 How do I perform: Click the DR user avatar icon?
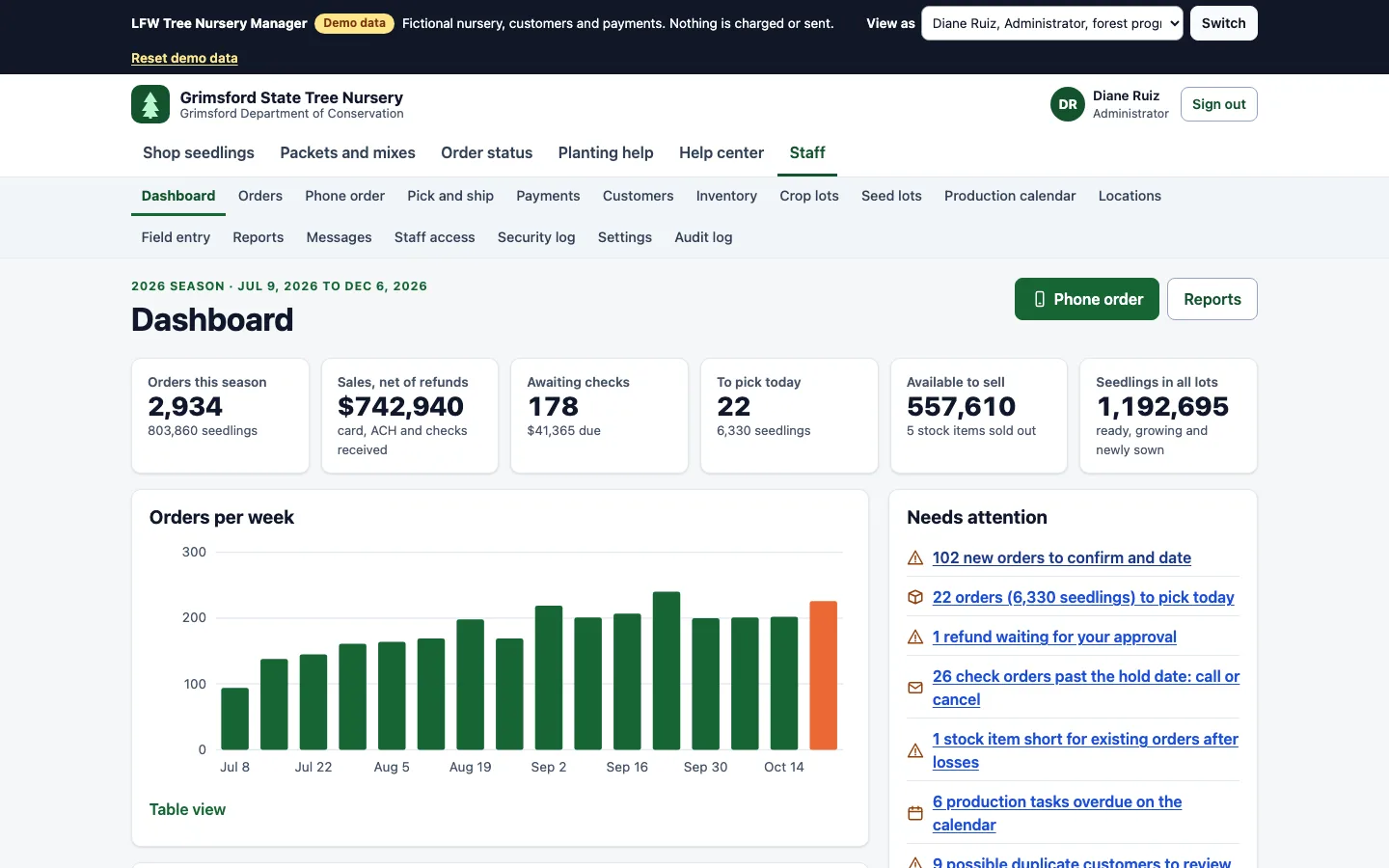click(x=1068, y=104)
